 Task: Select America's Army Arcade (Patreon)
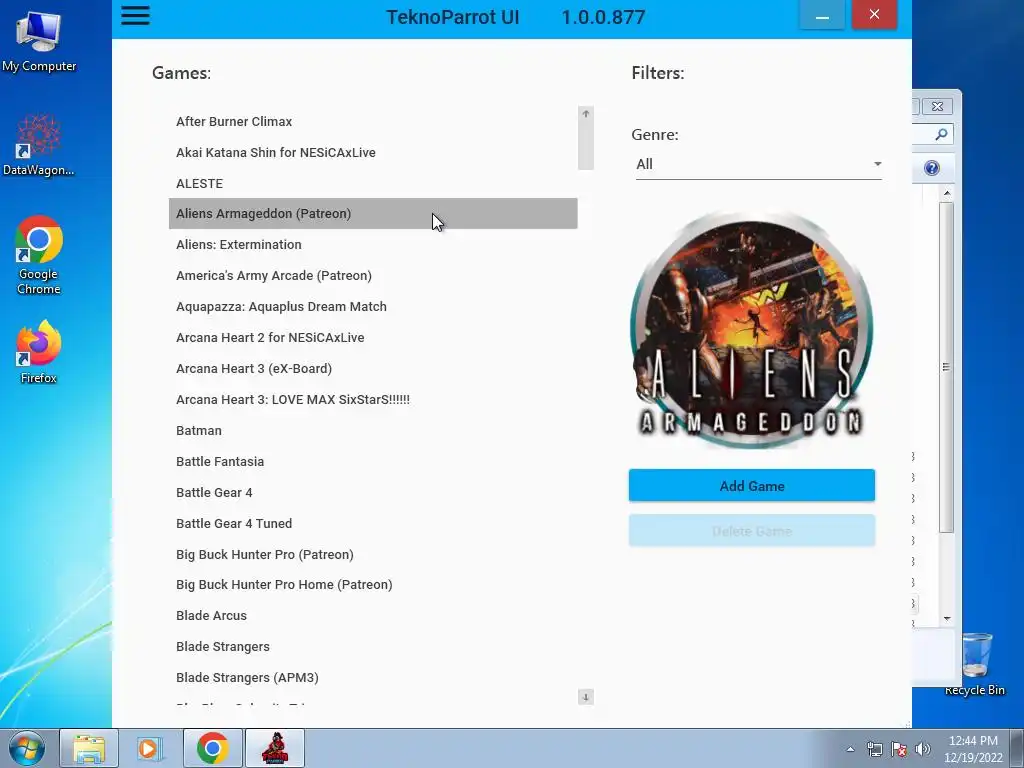(373, 276)
